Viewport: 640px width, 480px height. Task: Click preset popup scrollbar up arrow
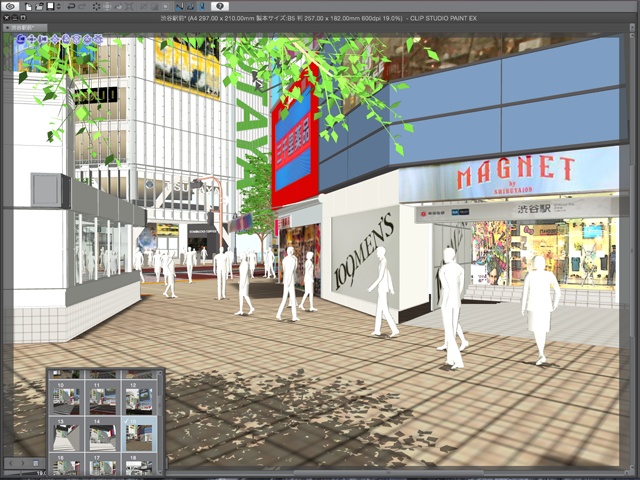[161, 373]
